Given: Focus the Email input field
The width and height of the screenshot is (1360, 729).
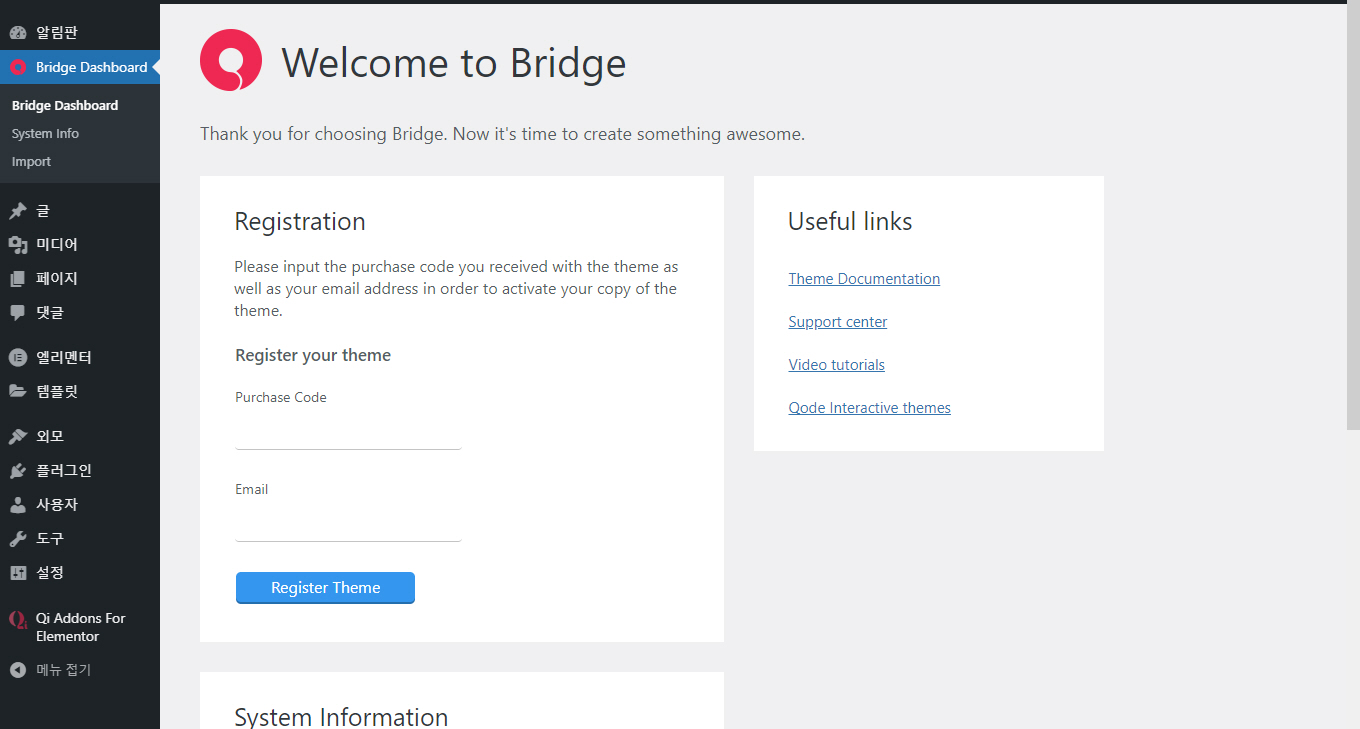Looking at the screenshot, I should tap(348, 524).
